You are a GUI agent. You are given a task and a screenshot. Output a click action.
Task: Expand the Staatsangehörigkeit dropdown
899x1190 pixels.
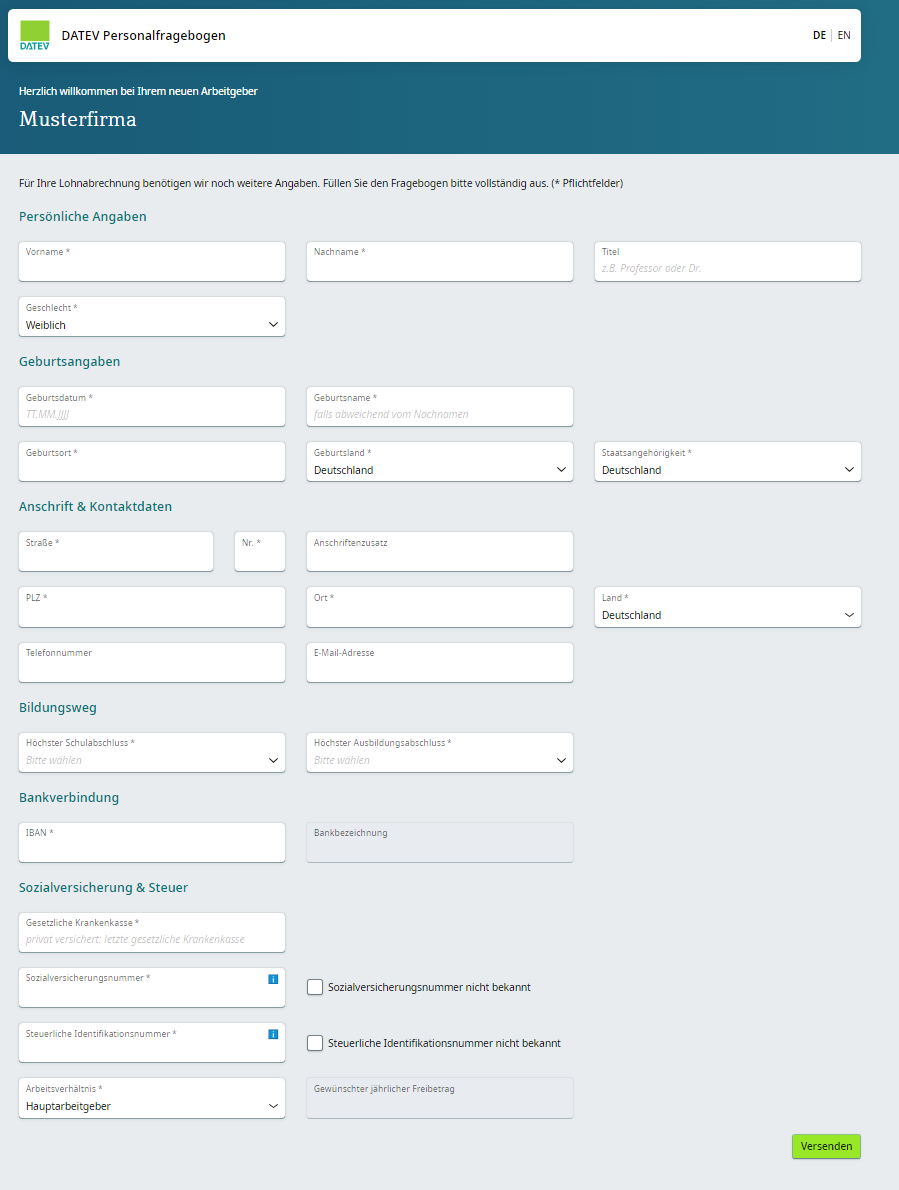tap(728, 461)
